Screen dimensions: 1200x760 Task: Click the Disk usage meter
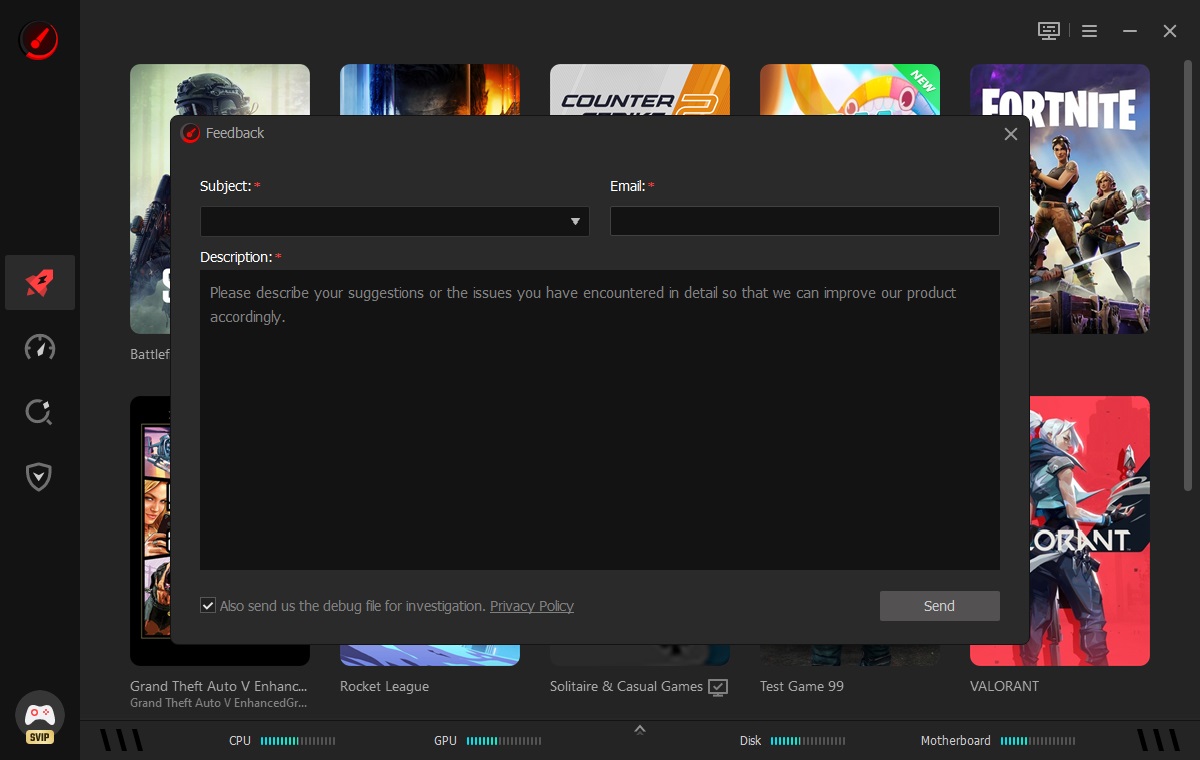[808, 741]
